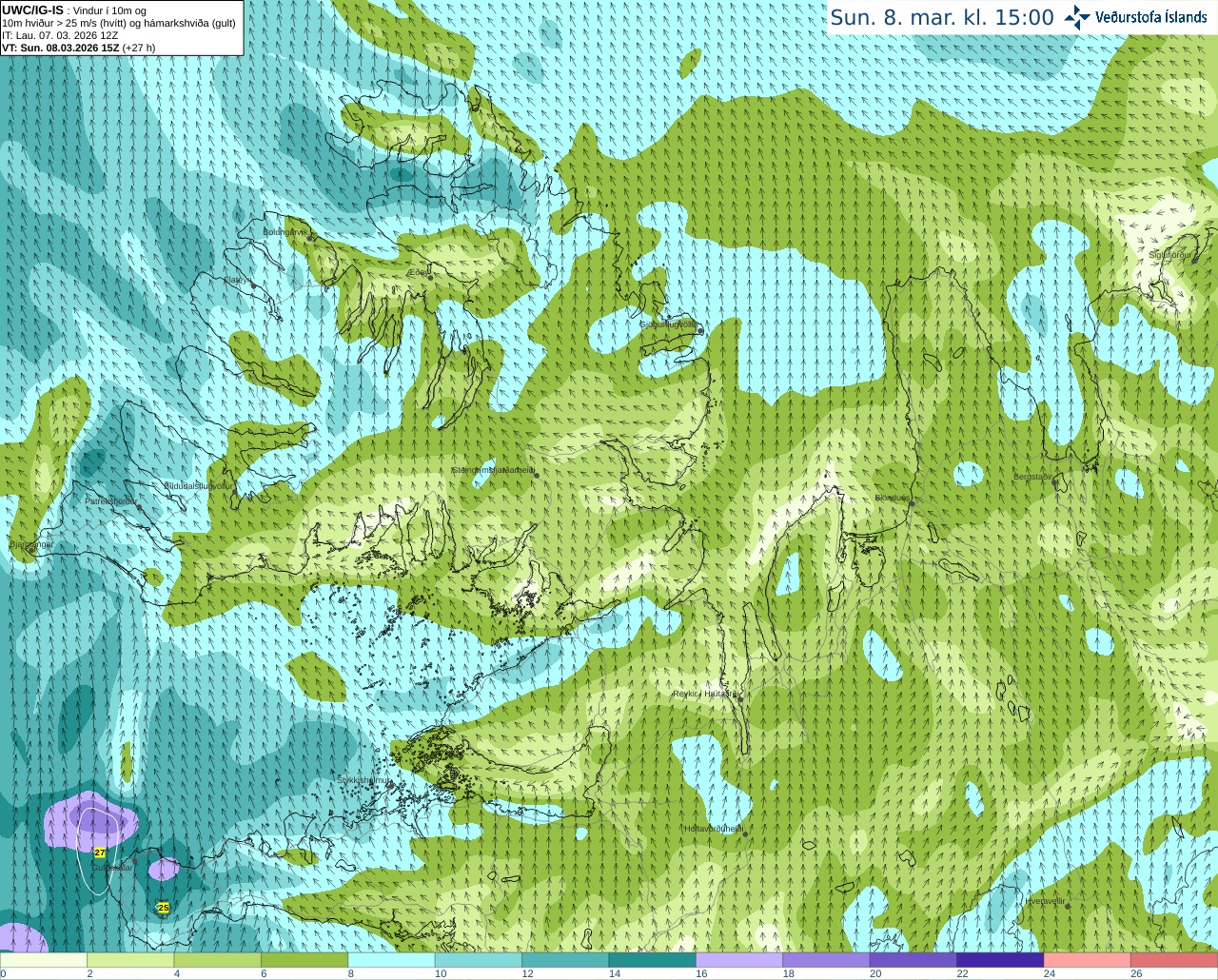Select the Steingrímsfjarðarheiði station label

tap(492, 470)
